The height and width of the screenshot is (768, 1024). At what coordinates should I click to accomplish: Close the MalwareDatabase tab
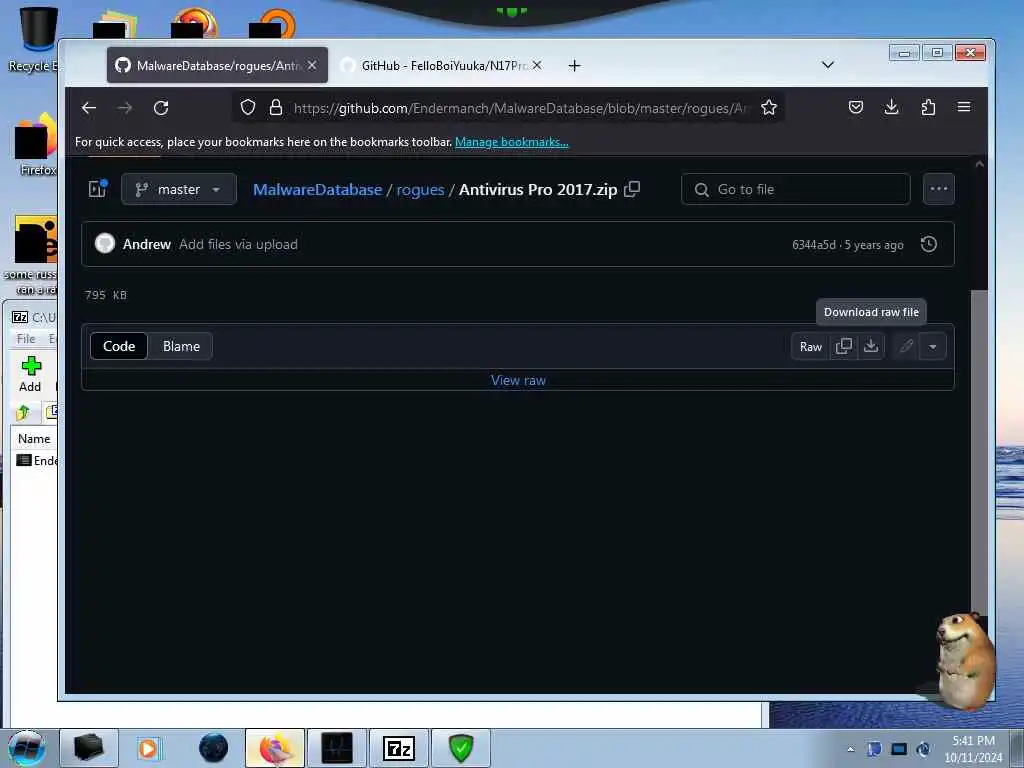coord(312,65)
